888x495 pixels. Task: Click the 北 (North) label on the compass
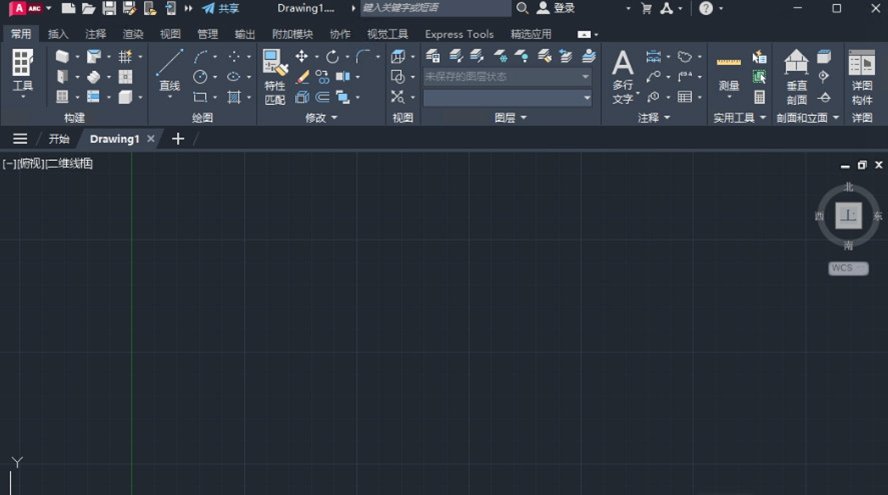tap(848, 187)
